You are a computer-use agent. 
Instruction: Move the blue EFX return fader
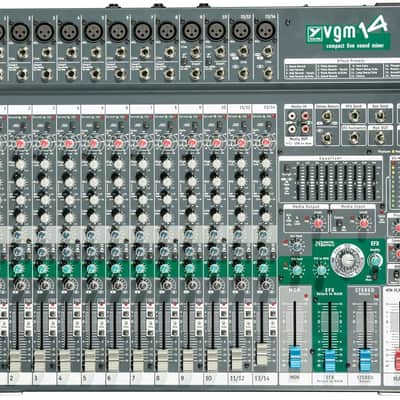330,360
